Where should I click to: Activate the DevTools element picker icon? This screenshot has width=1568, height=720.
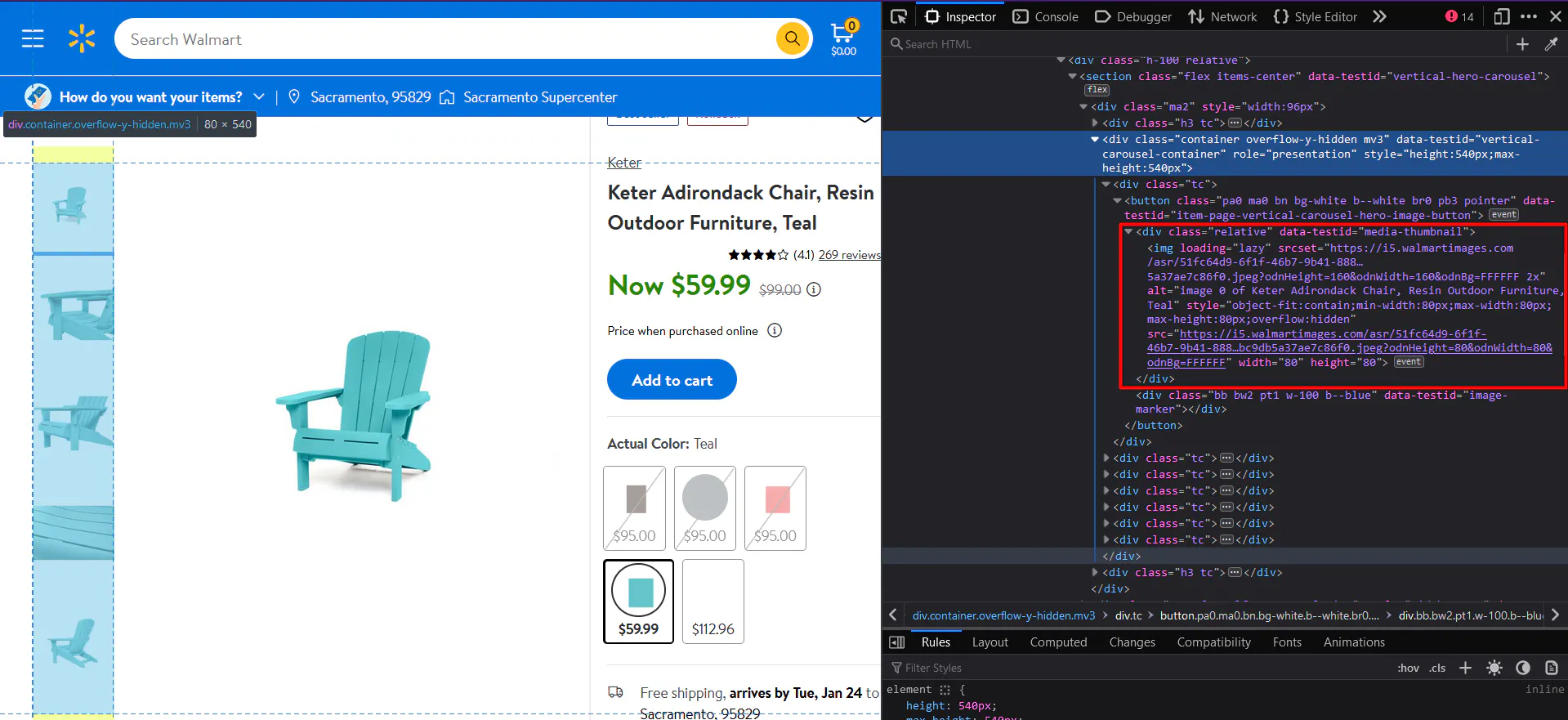click(x=899, y=16)
